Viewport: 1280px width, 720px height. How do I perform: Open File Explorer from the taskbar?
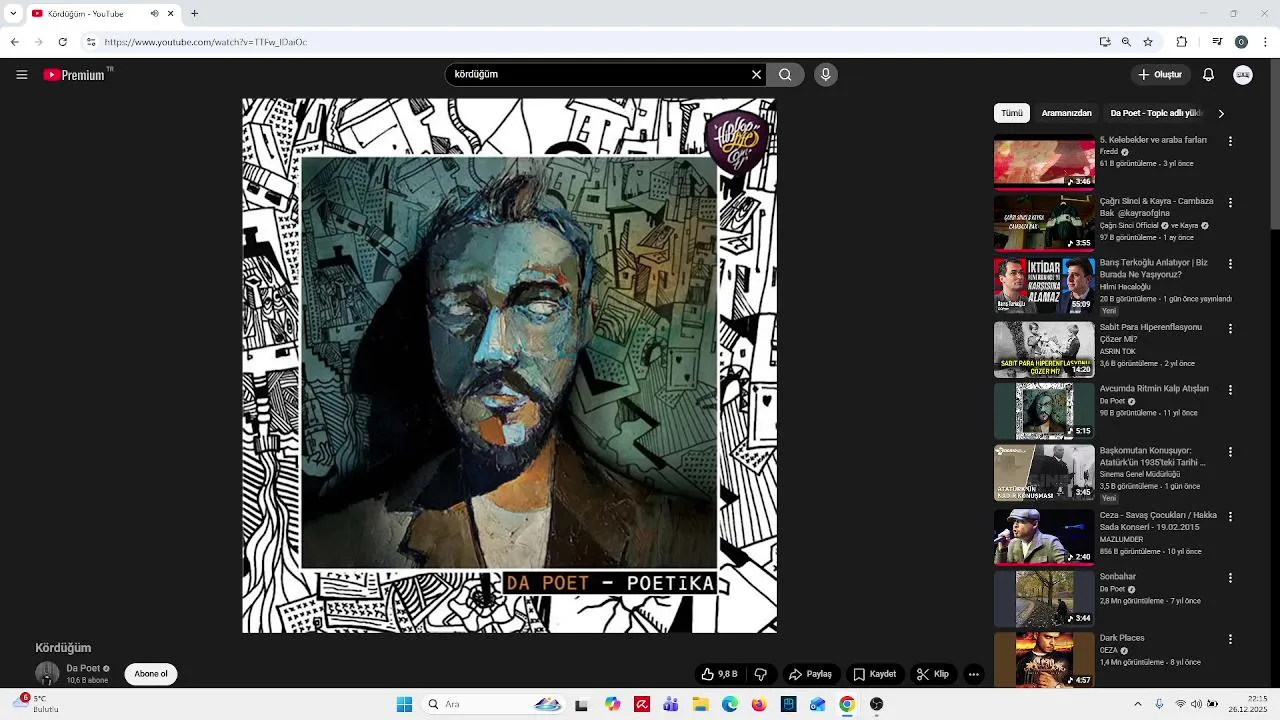(701, 704)
